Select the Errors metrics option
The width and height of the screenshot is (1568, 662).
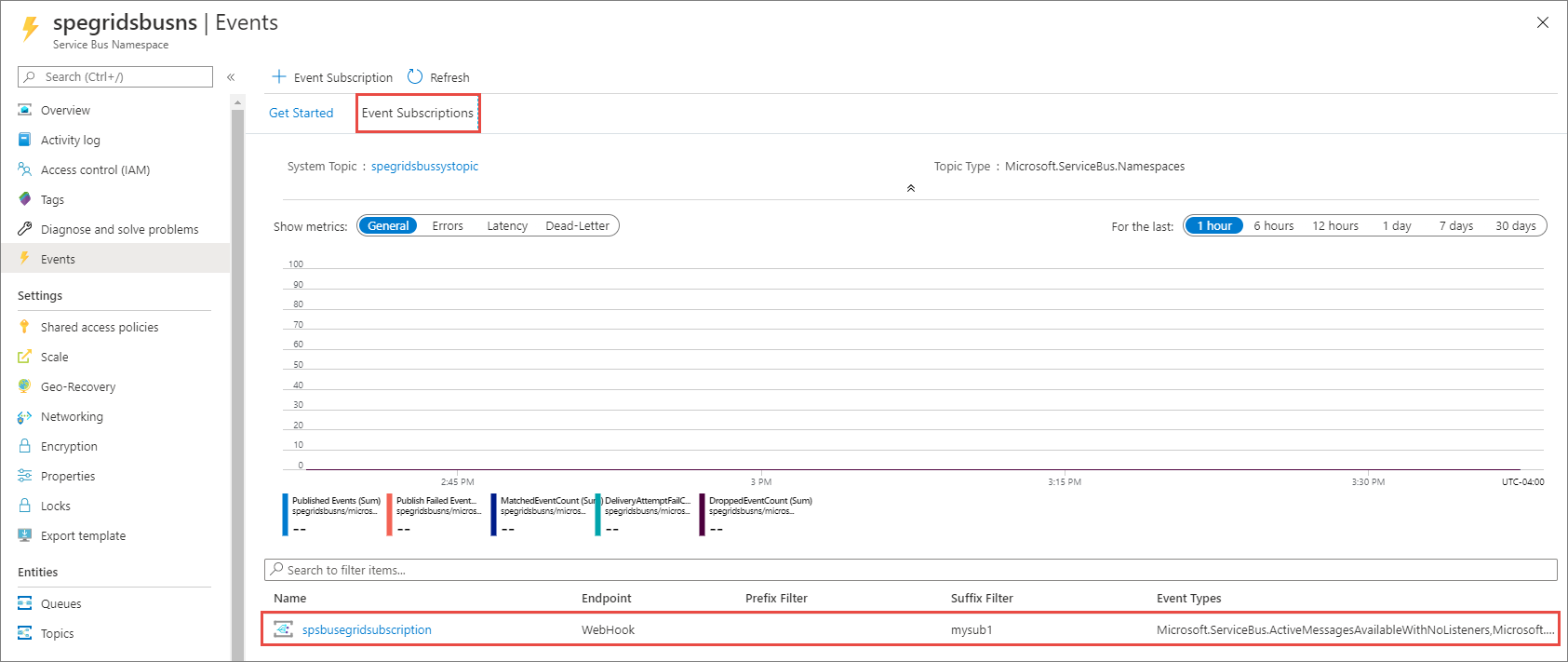tap(448, 226)
